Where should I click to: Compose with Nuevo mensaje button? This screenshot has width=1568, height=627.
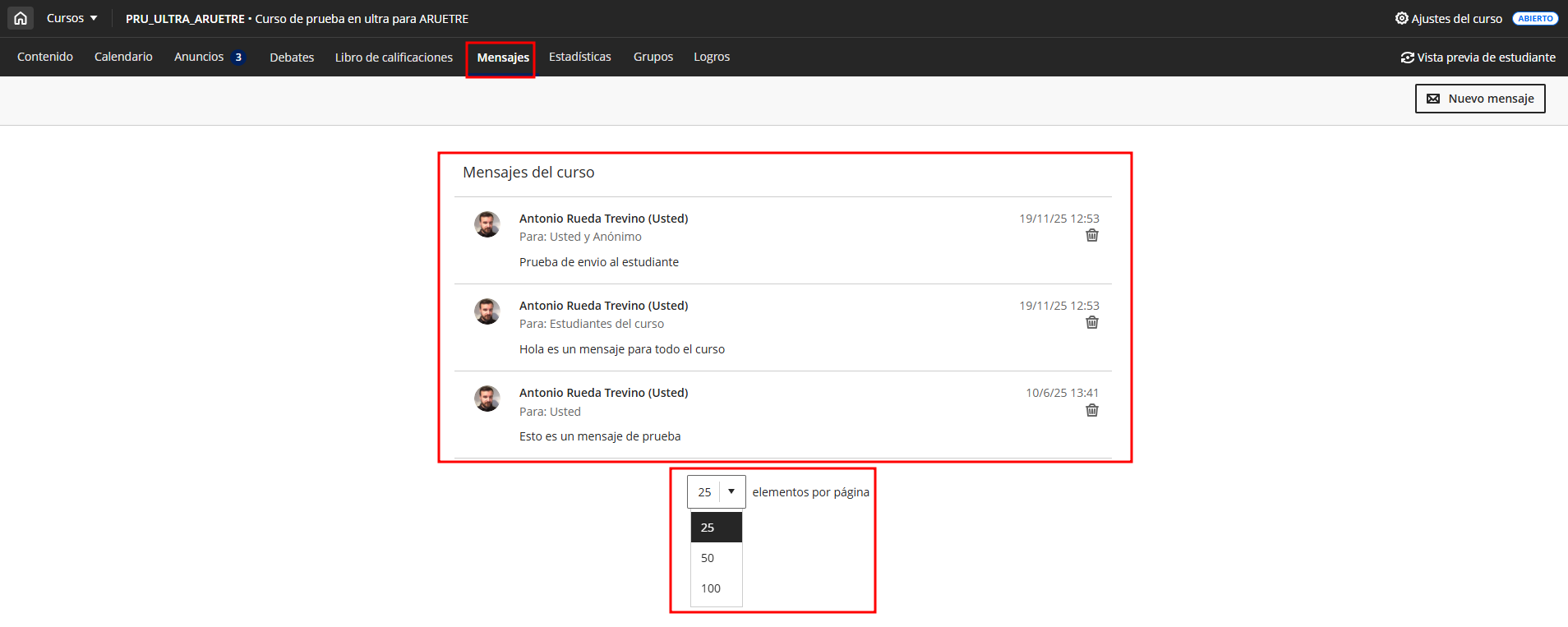[x=1479, y=99]
